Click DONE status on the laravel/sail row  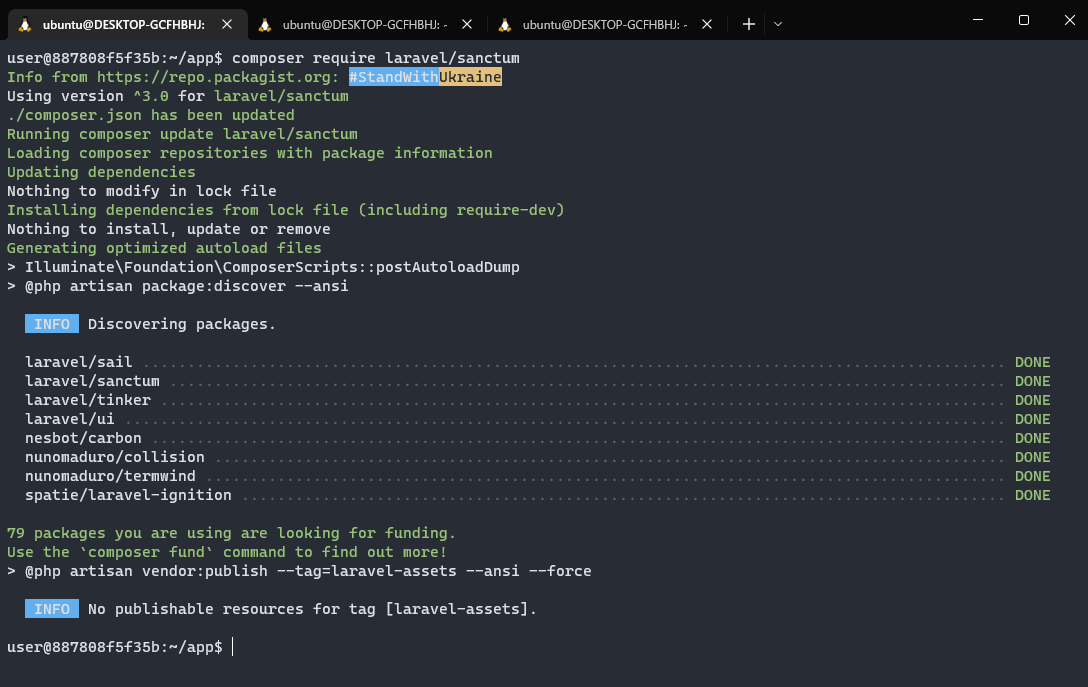[x=1032, y=362]
